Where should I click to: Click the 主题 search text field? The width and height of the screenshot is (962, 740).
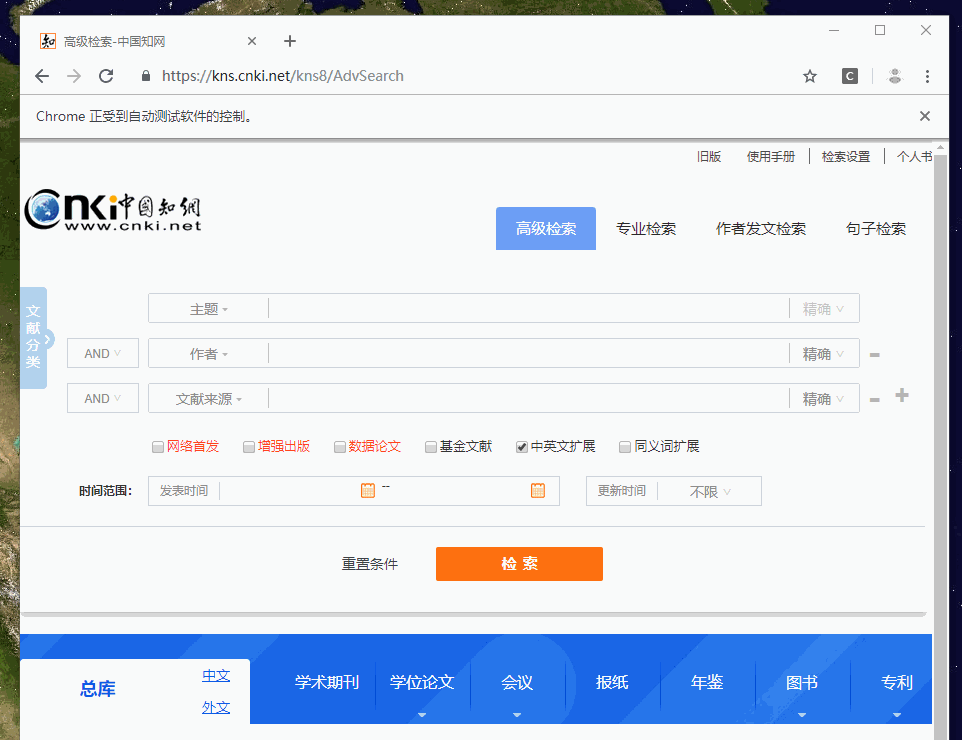click(528, 309)
